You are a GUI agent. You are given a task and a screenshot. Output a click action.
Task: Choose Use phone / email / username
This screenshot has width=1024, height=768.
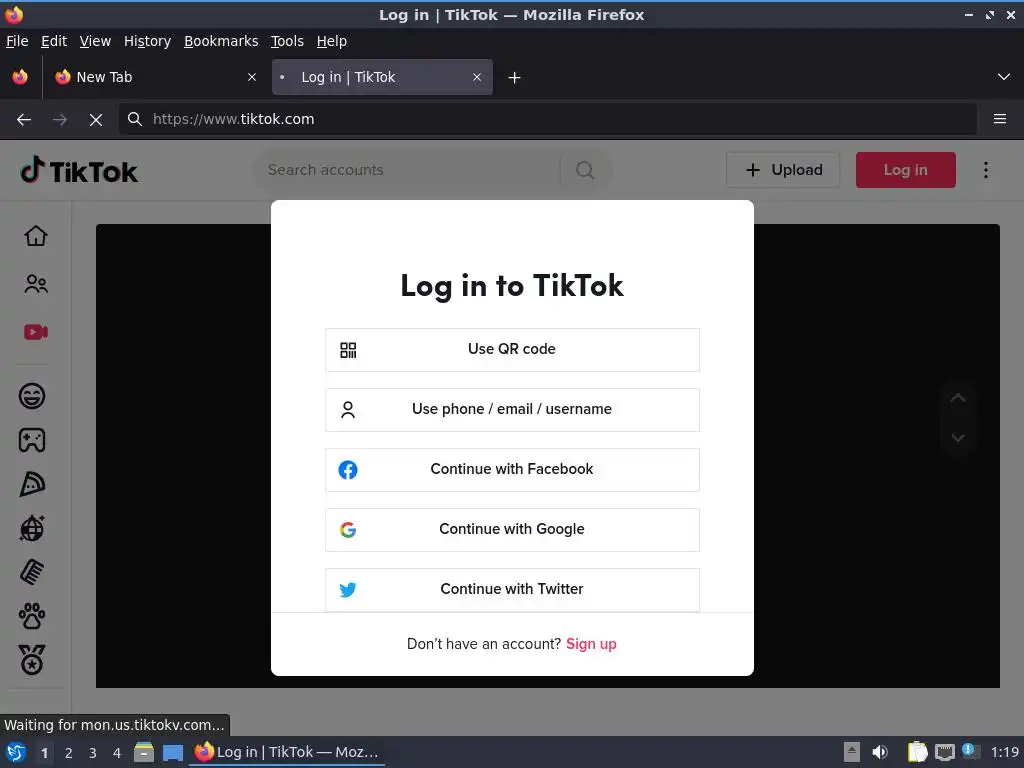tap(512, 410)
